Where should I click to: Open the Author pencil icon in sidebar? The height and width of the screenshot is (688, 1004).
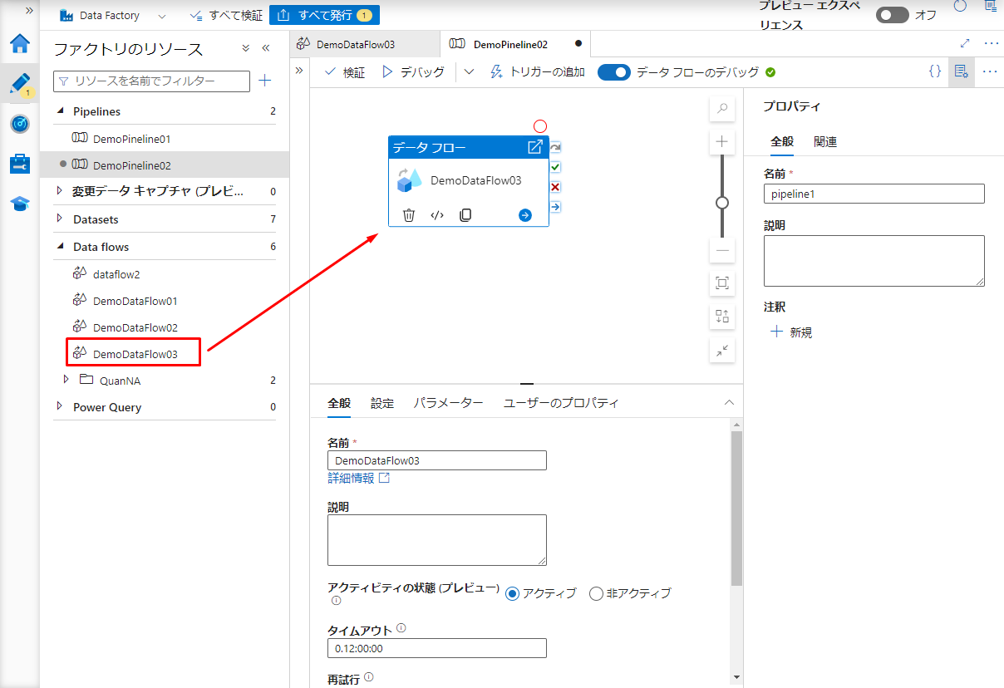pos(20,84)
